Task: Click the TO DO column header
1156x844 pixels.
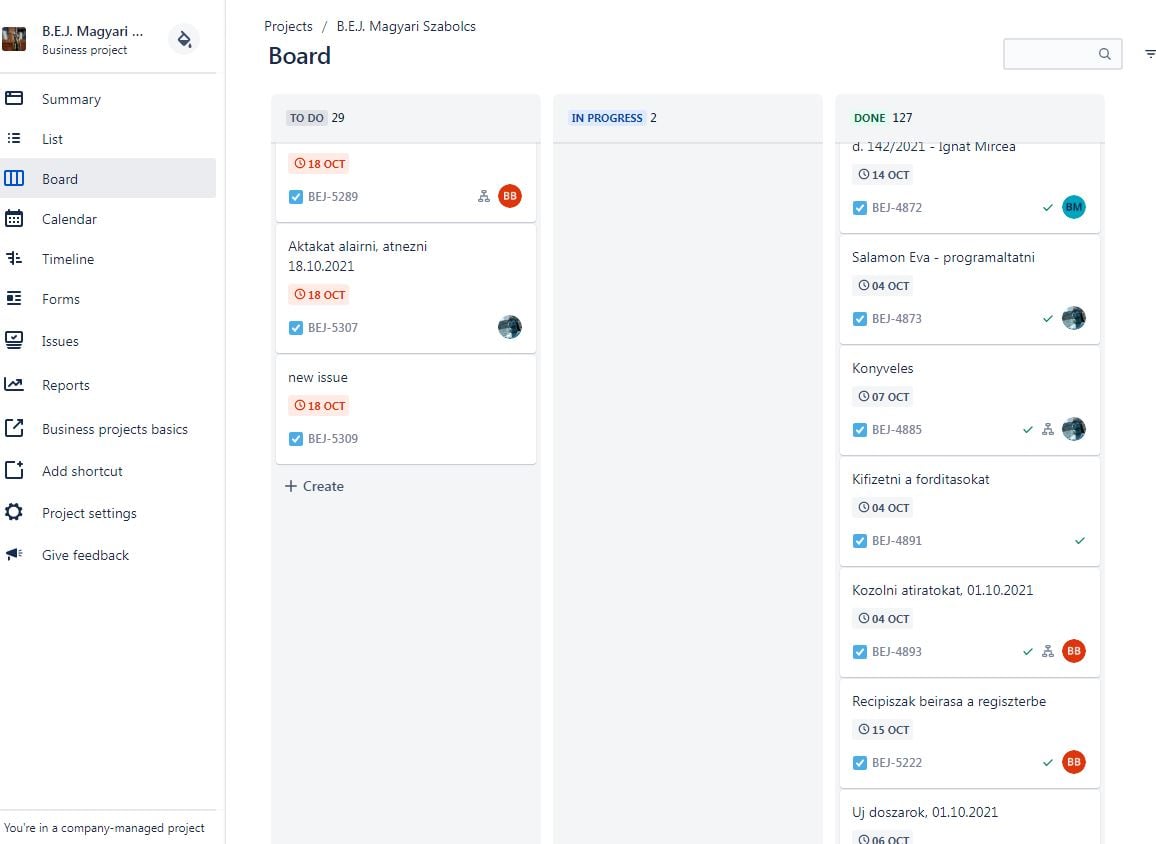Action: coord(405,118)
